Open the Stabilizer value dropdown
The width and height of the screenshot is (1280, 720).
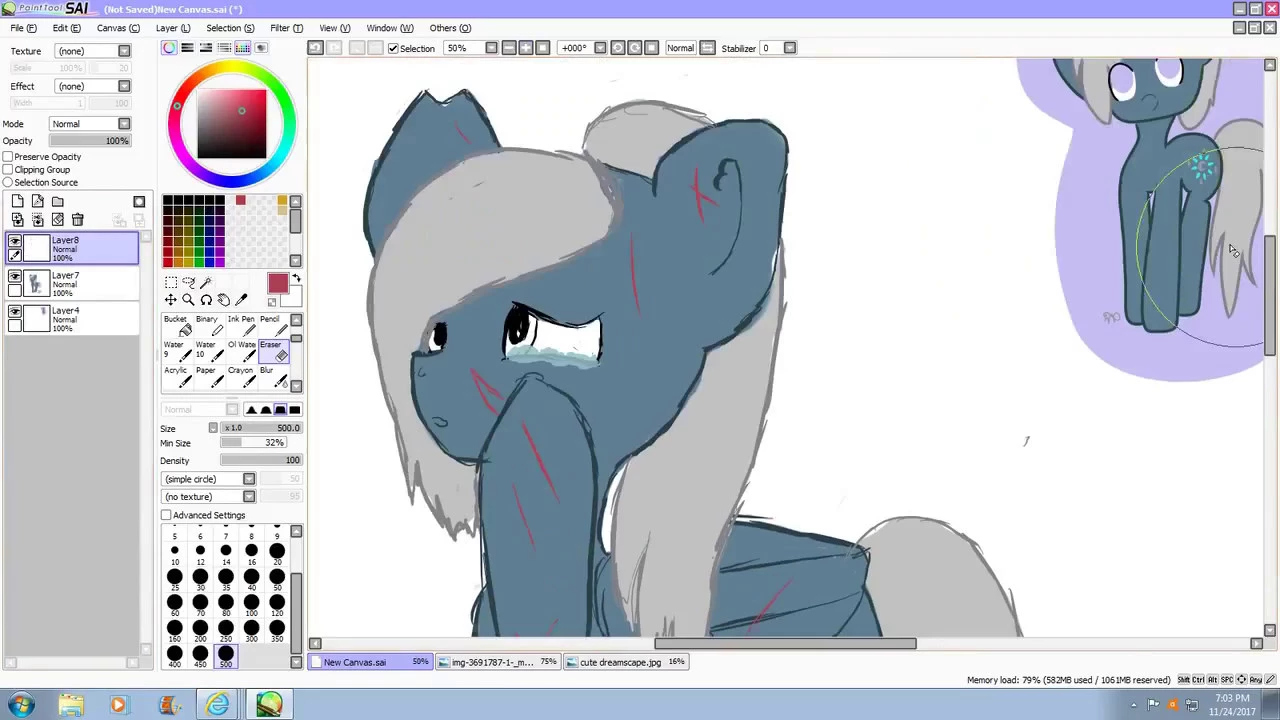[x=790, y=48]
